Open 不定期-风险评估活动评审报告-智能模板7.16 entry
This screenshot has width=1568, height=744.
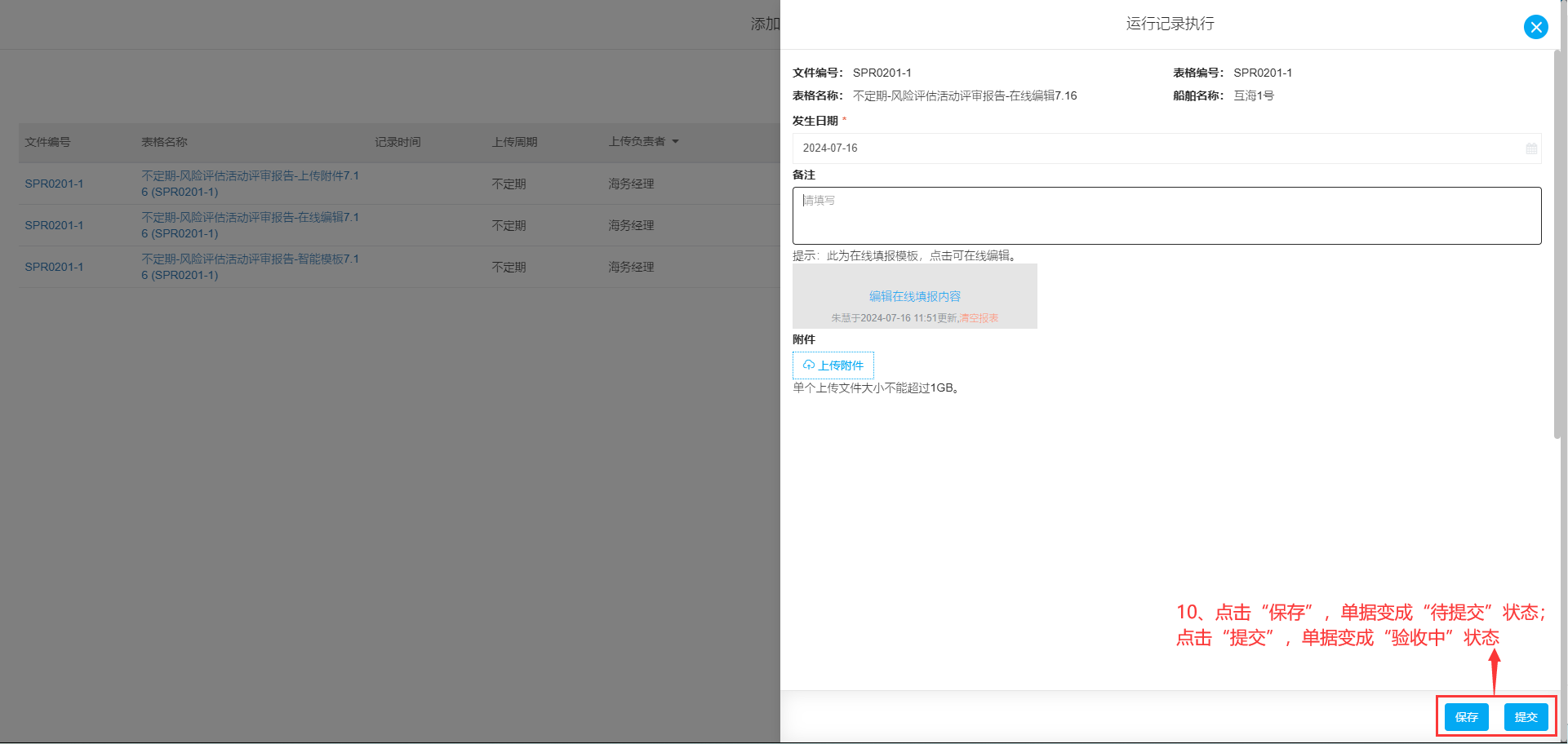pyautogui.click(x=250, y=267)
